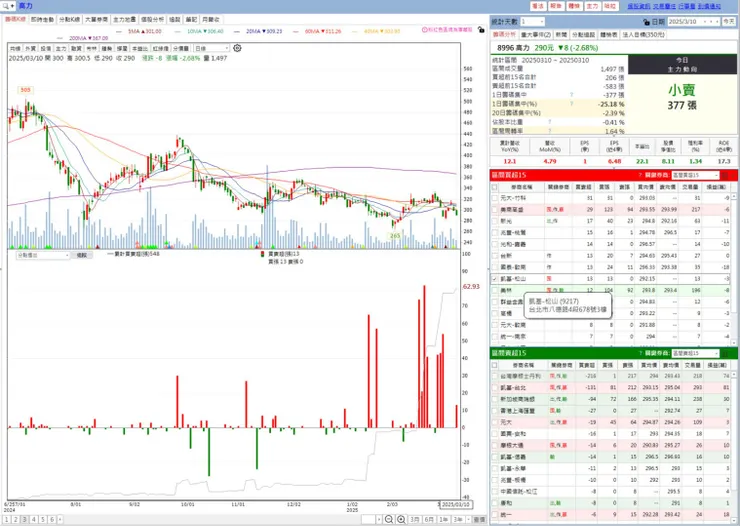740x526 pixels.
Task: Click the 主力 button in the top bar
Action: point(592,6)
